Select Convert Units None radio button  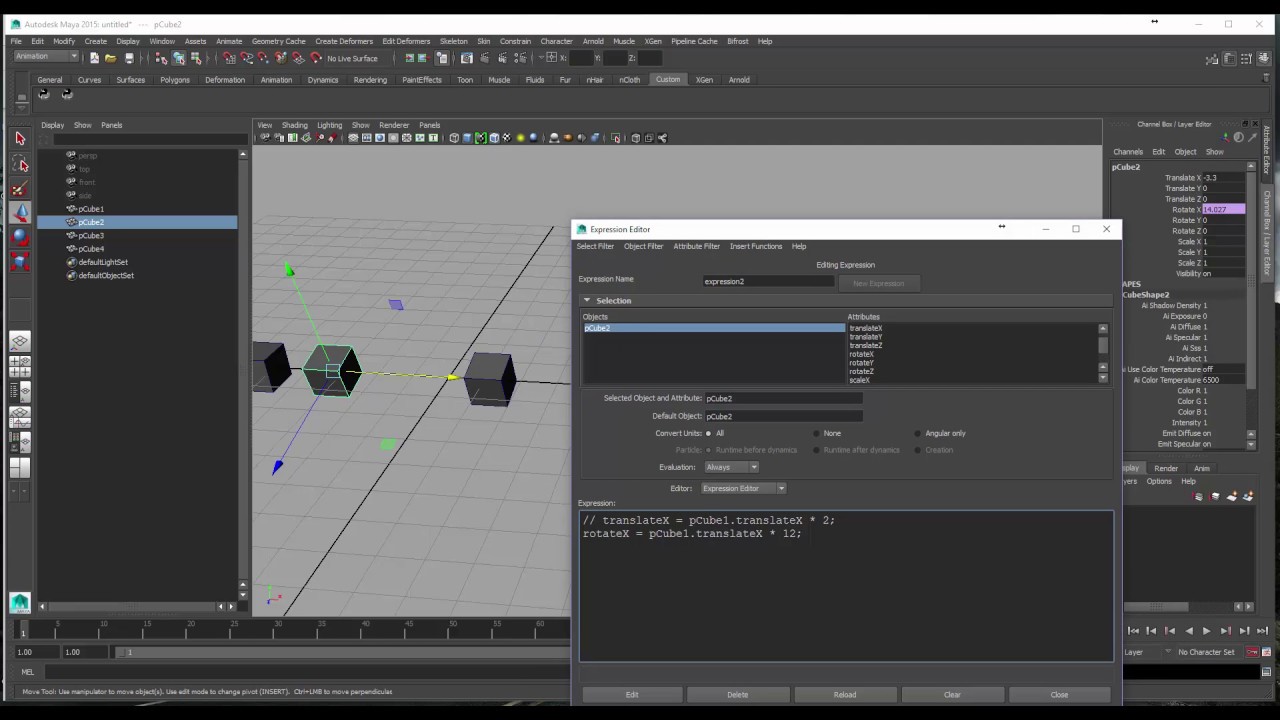(x=817, y=433)
